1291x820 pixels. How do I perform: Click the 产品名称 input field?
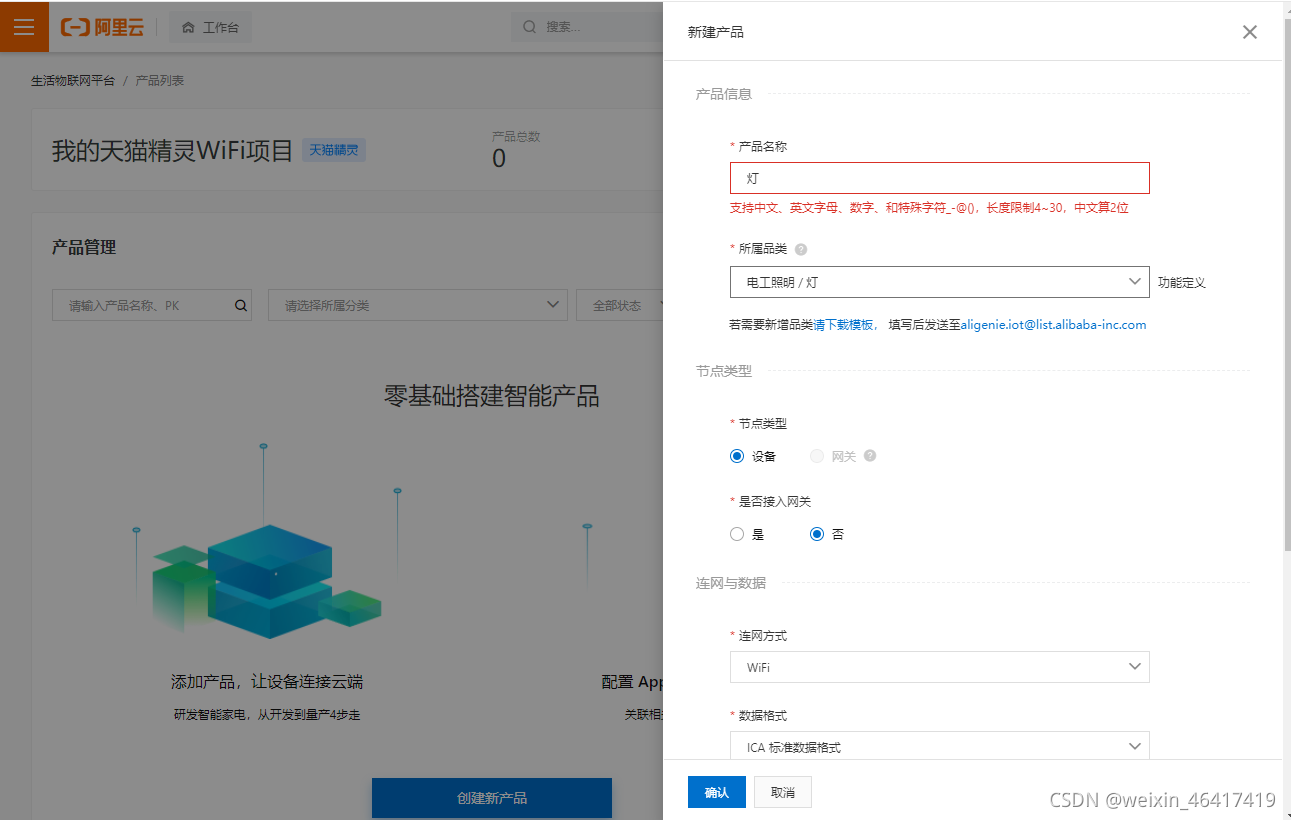(x=940, y=178)
